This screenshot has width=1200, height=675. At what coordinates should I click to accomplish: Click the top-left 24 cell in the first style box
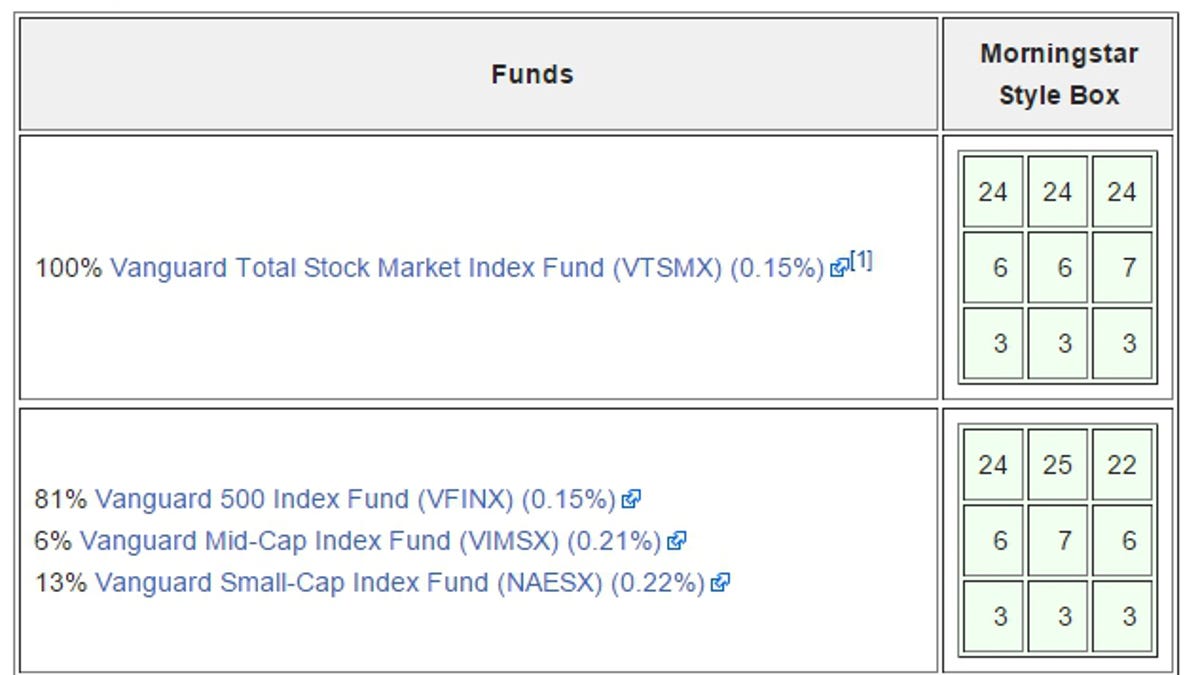(993, 191)
